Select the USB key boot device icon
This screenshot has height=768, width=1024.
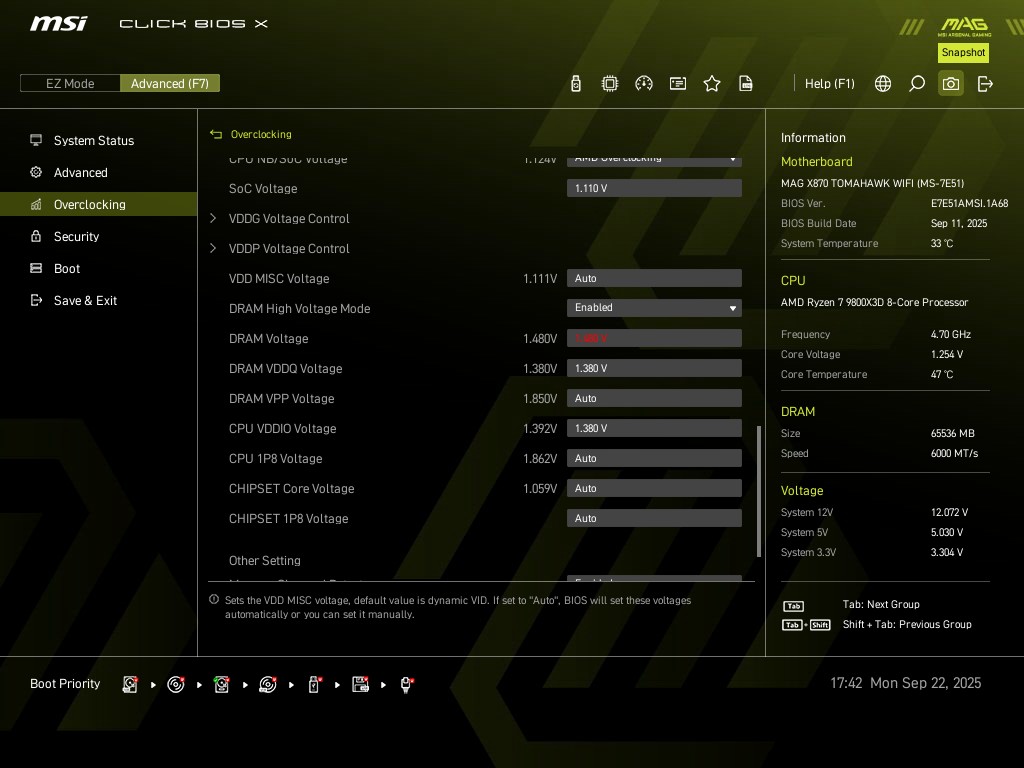click(x=314, y=684)
